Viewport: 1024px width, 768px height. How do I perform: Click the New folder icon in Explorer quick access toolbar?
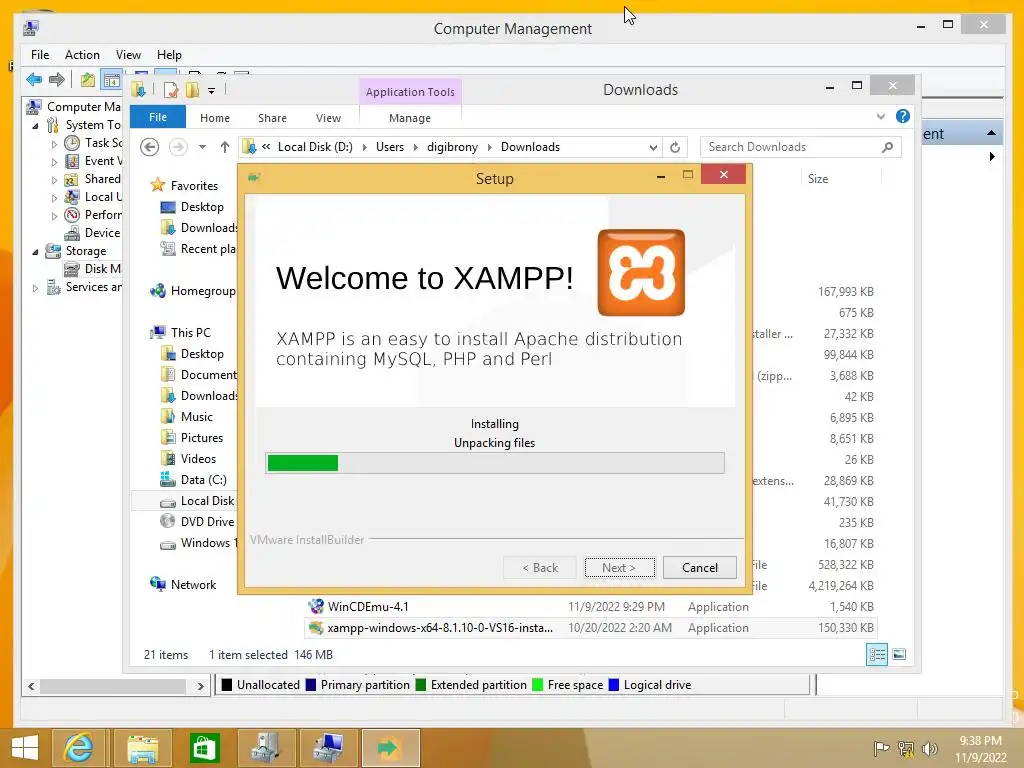pos(192,89)
